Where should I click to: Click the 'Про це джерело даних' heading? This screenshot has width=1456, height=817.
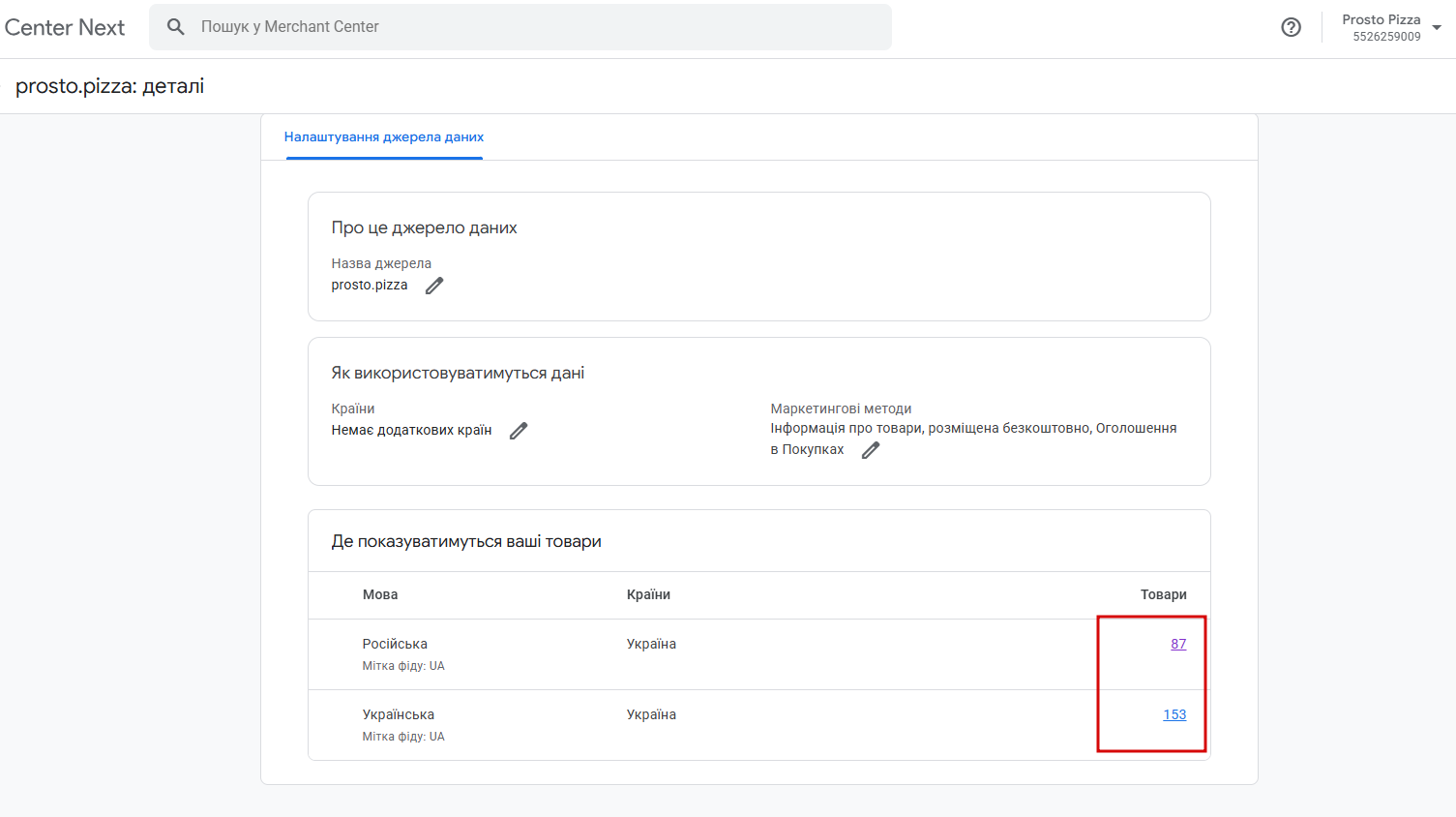(x=424, y=227)
